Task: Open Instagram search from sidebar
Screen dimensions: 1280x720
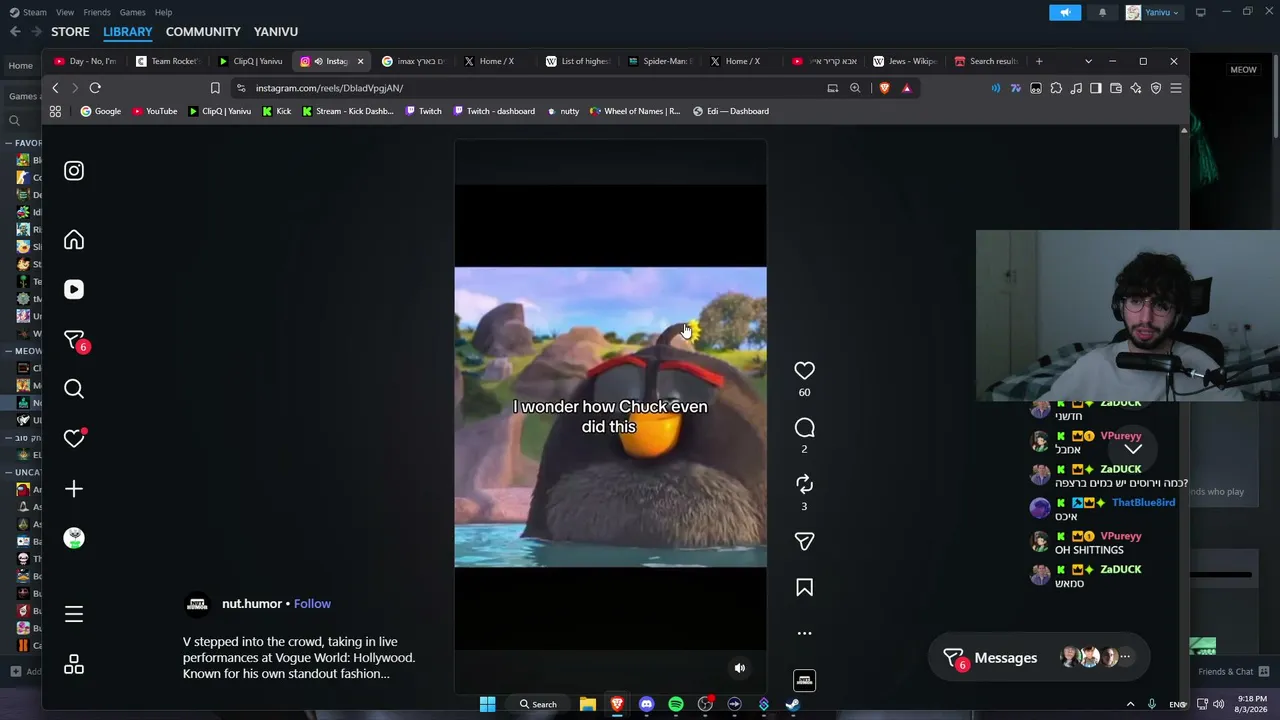Action: tap(74, 389)
